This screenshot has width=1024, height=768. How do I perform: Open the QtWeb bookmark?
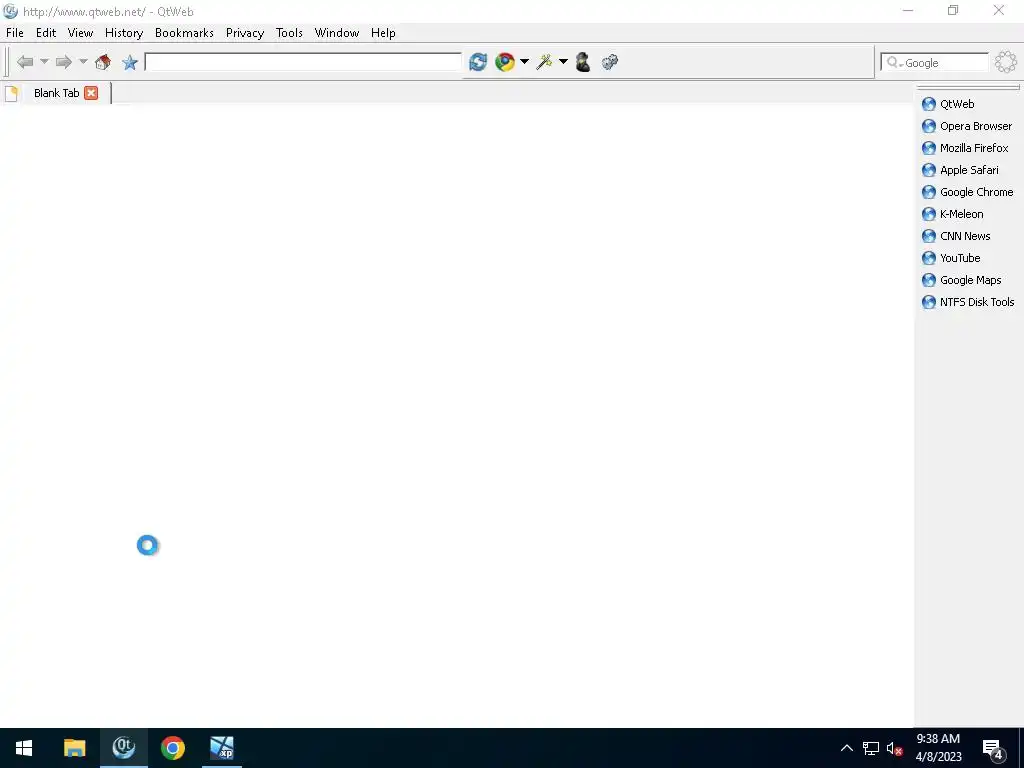point(957,104)
